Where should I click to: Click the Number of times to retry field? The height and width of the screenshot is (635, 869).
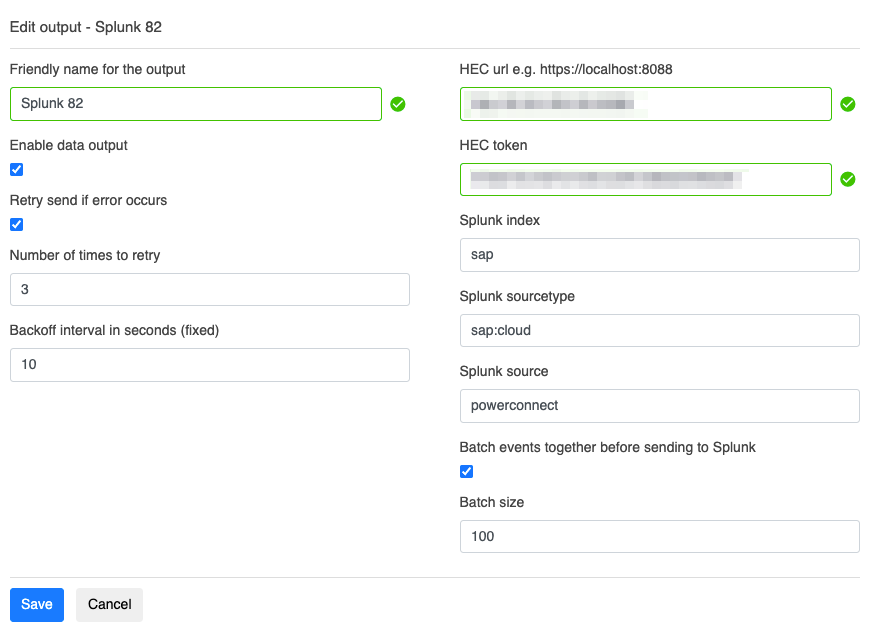tap(209, 290)
